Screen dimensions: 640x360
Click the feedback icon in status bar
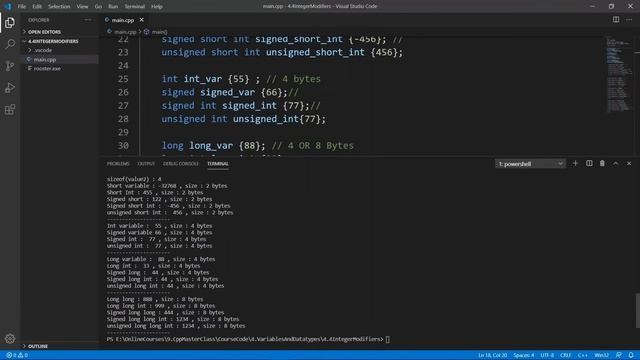click(x=619, y=355)
